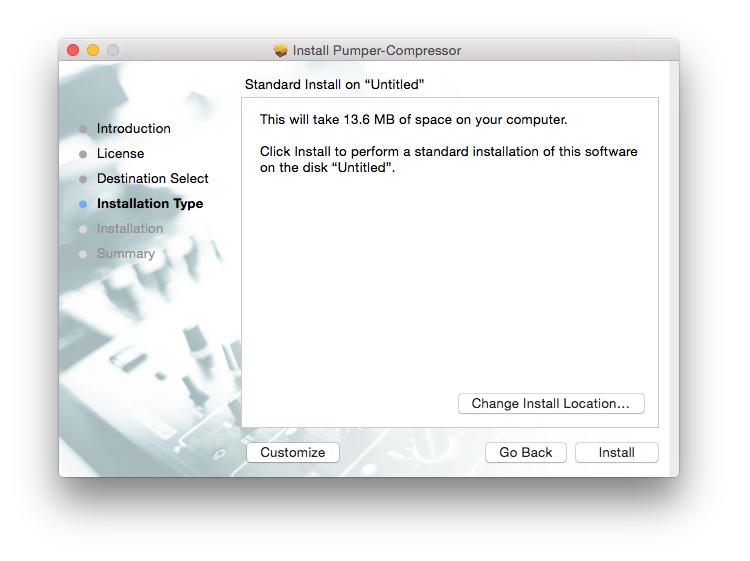Viewport: 750px width, 561px height.
Task: Select the Installation Type step
Action: pos(150,204)
